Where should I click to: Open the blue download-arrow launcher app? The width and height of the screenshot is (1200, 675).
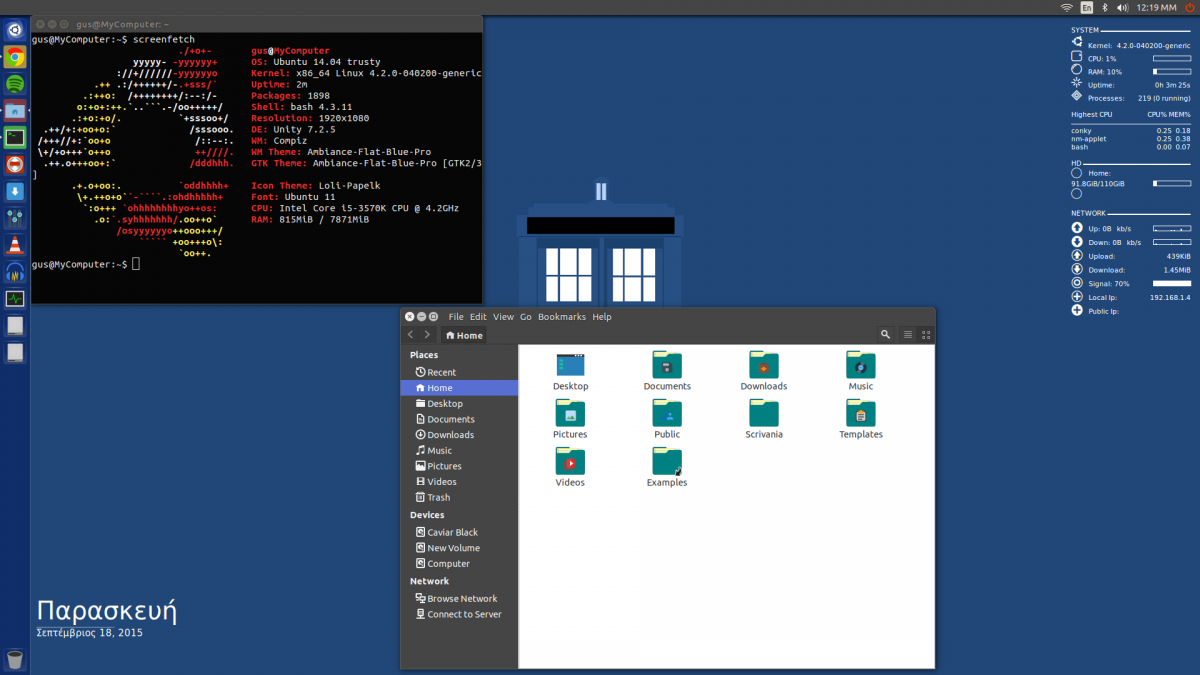pyautogui.click(x=15, y=192)
